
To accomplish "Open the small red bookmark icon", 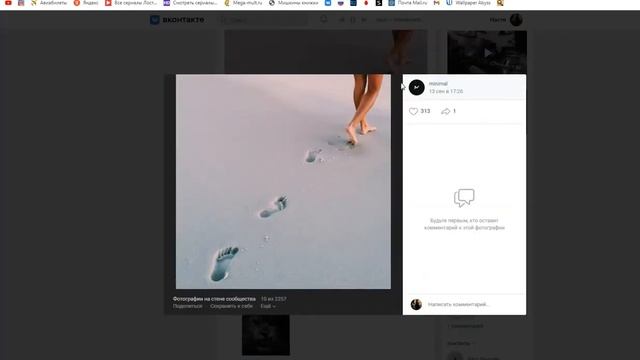I will click(366, 3).
